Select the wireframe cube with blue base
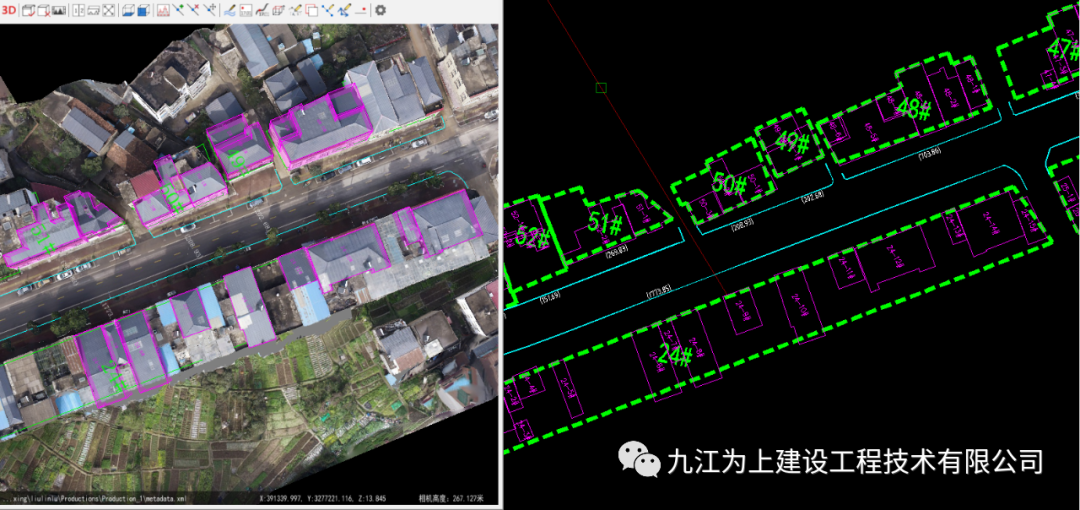The width and height of the screenshot is (1080, 510). point(128,10)
